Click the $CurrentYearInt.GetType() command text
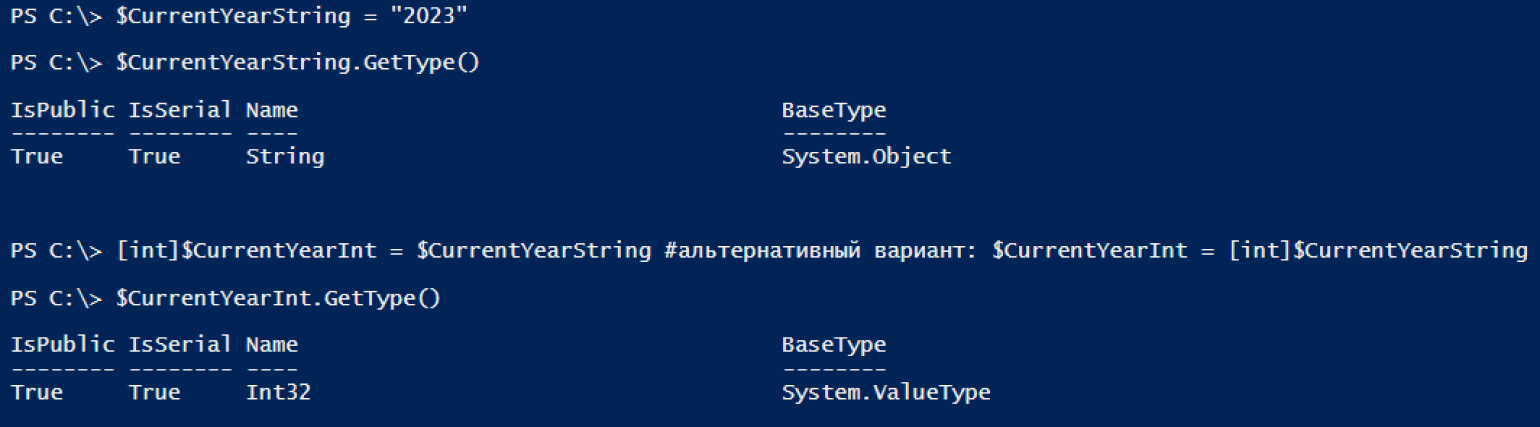This screenshot has height=427, width=1540. 278,297
